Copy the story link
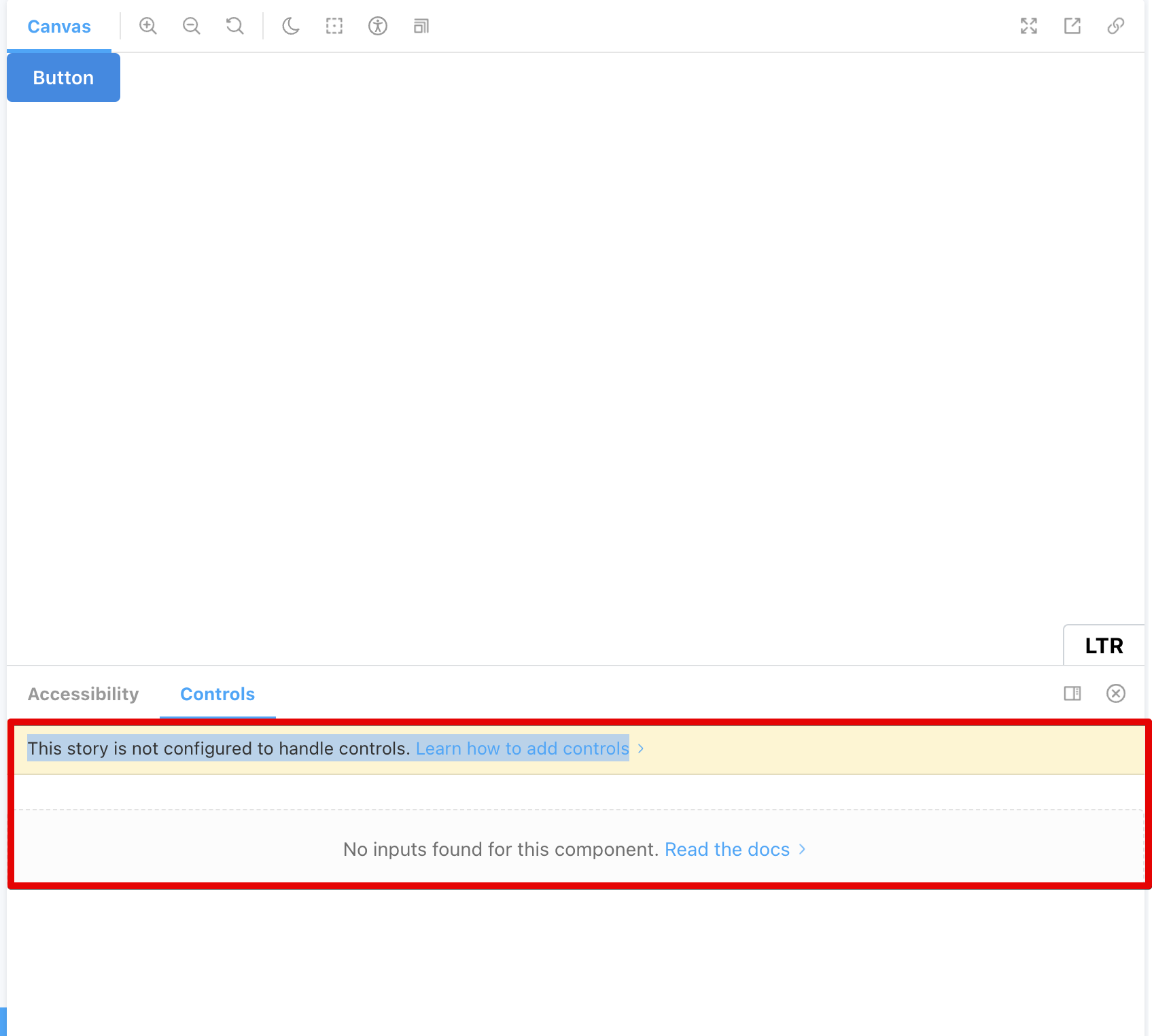Screen dimensions: 1154x1036 click(x=1116, y=26)
